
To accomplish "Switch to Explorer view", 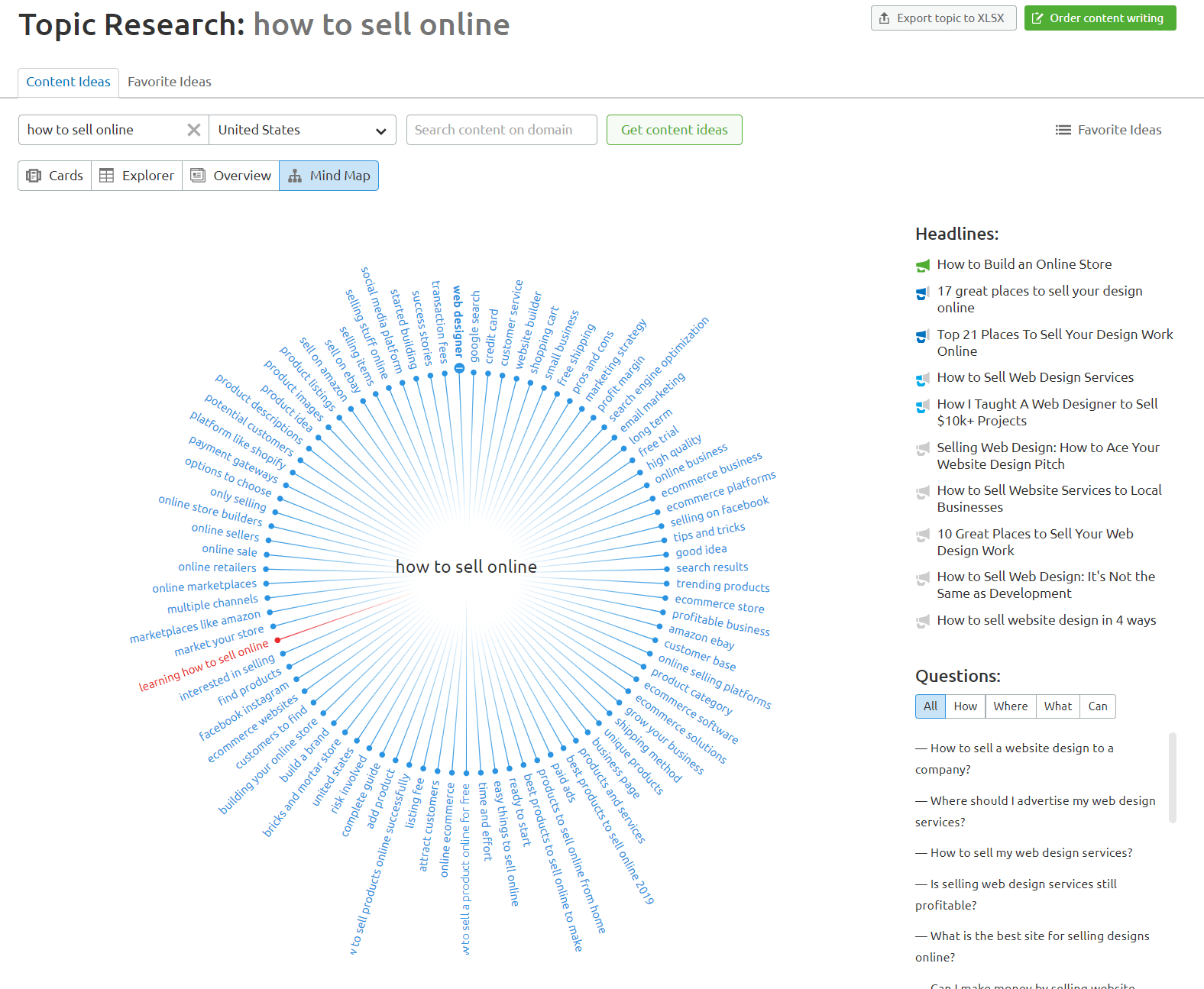I will pyautogui.click(x=137, y=176).
